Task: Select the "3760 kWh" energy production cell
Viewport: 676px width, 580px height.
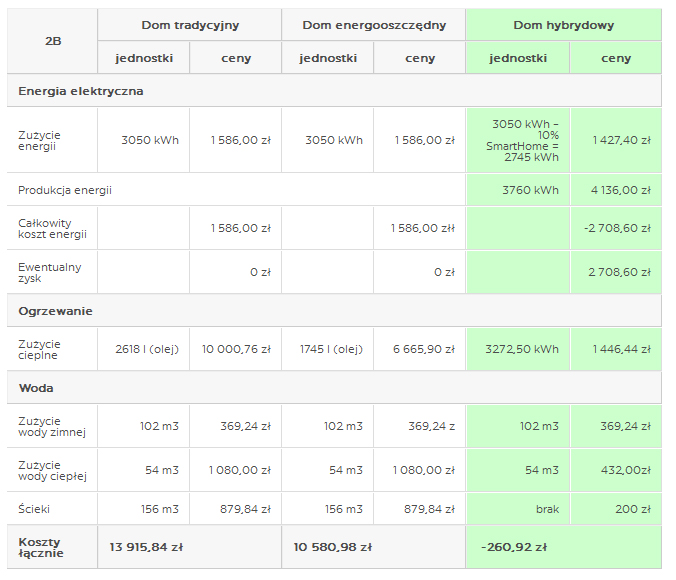Action: [517, 189]
